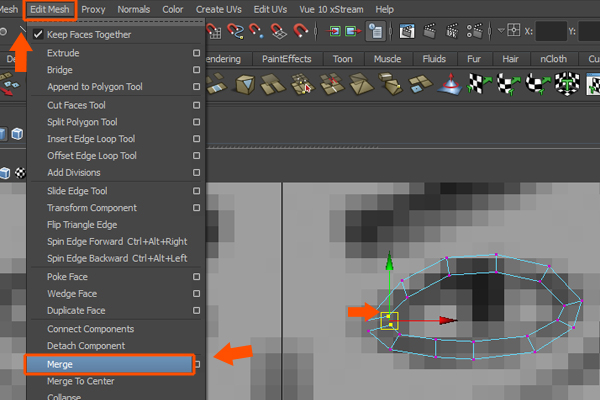Open the Proxy menu
Viewport: 600px width, 400px height.
tap(93, 9)
